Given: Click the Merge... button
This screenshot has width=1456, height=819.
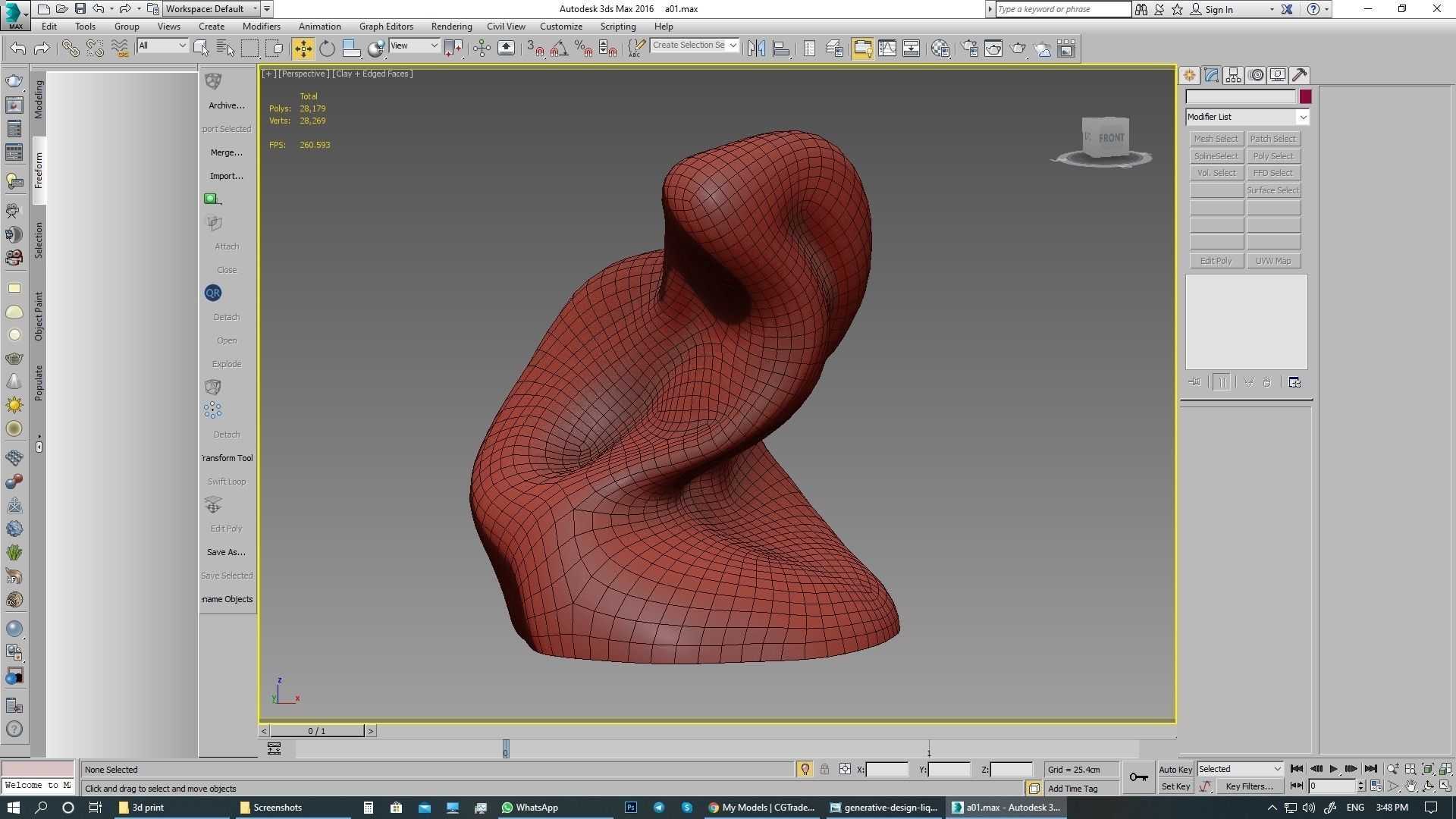Looking at the screenshot, I should (226, 152).
